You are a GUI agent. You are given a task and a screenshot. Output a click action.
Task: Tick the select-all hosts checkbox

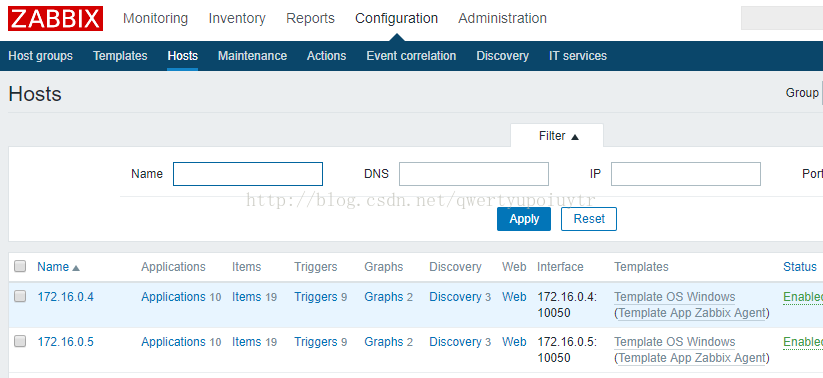coord(20,267)
